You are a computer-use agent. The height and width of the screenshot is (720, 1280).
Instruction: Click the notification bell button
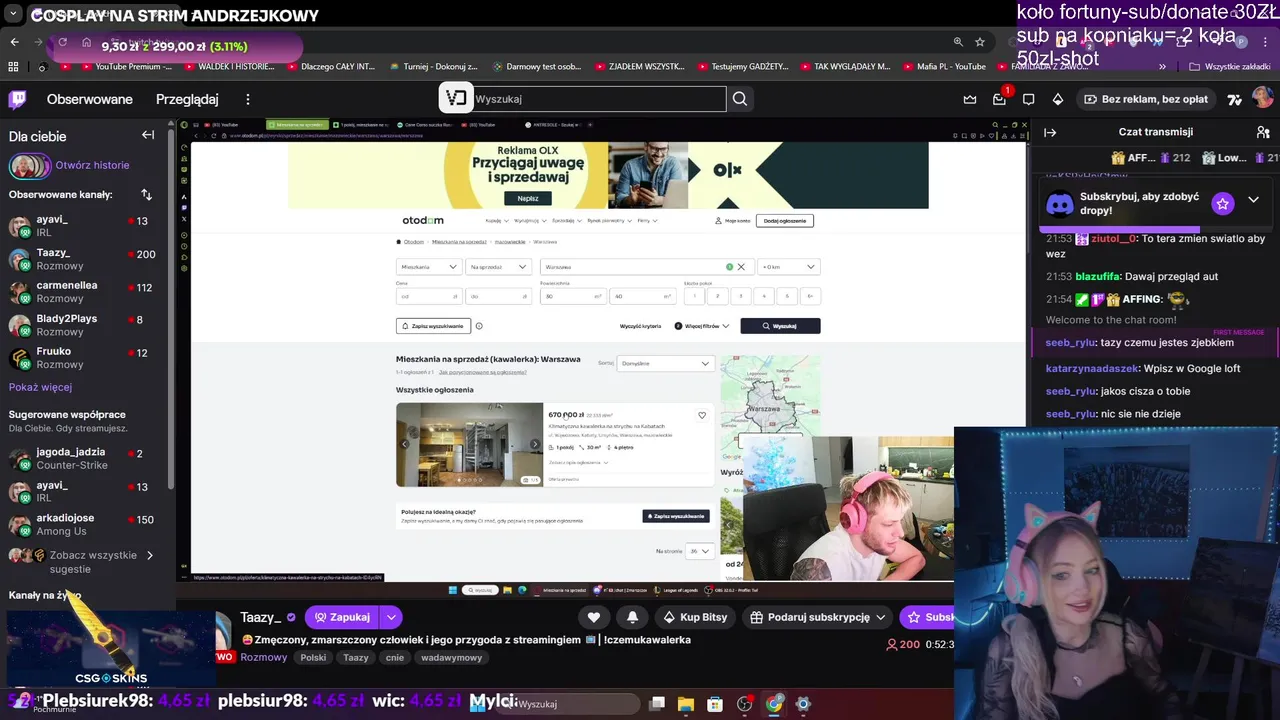pyautogui.click(x=632, y=617)
